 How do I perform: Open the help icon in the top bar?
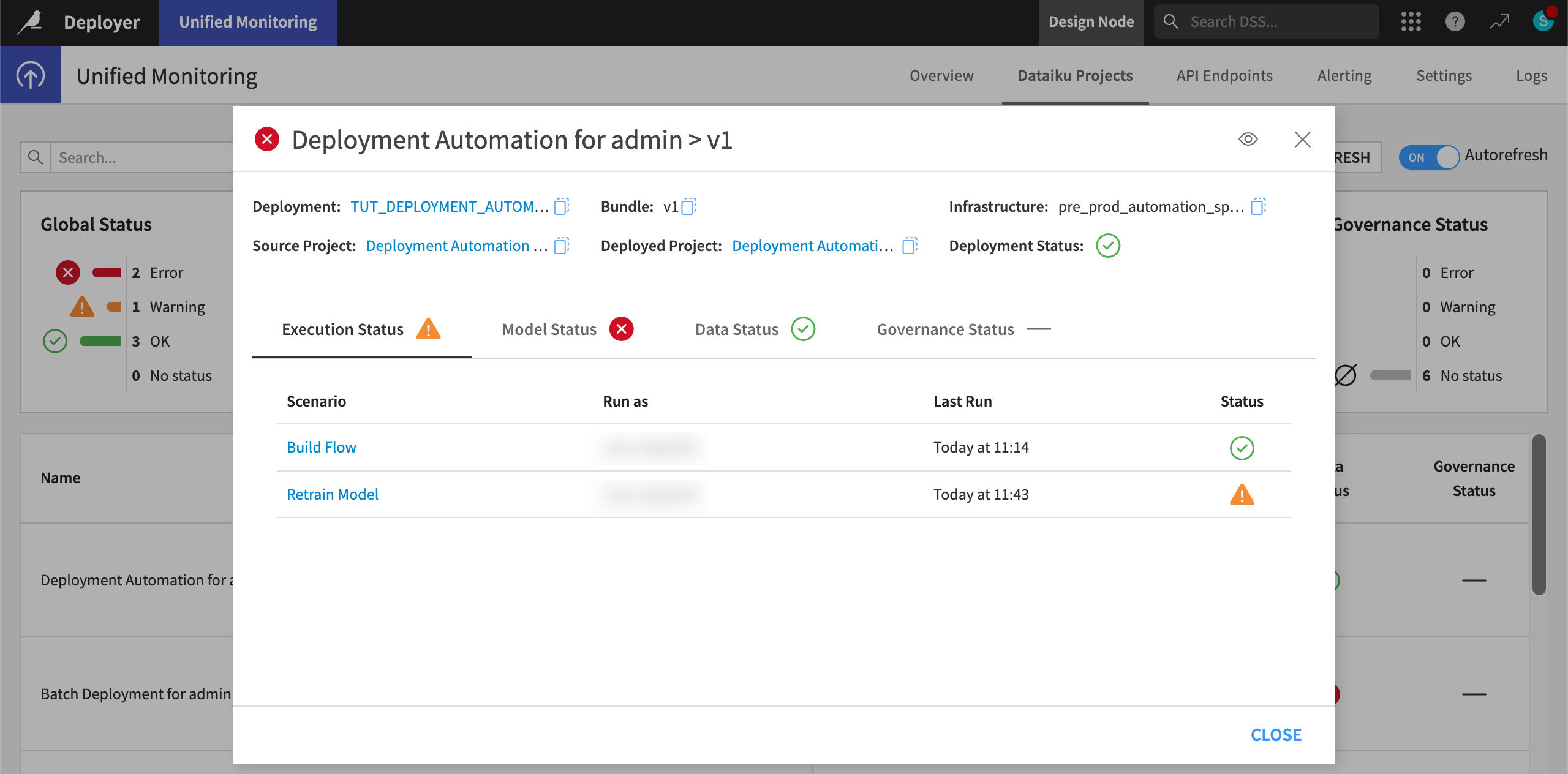click(x=1455, y=21)
